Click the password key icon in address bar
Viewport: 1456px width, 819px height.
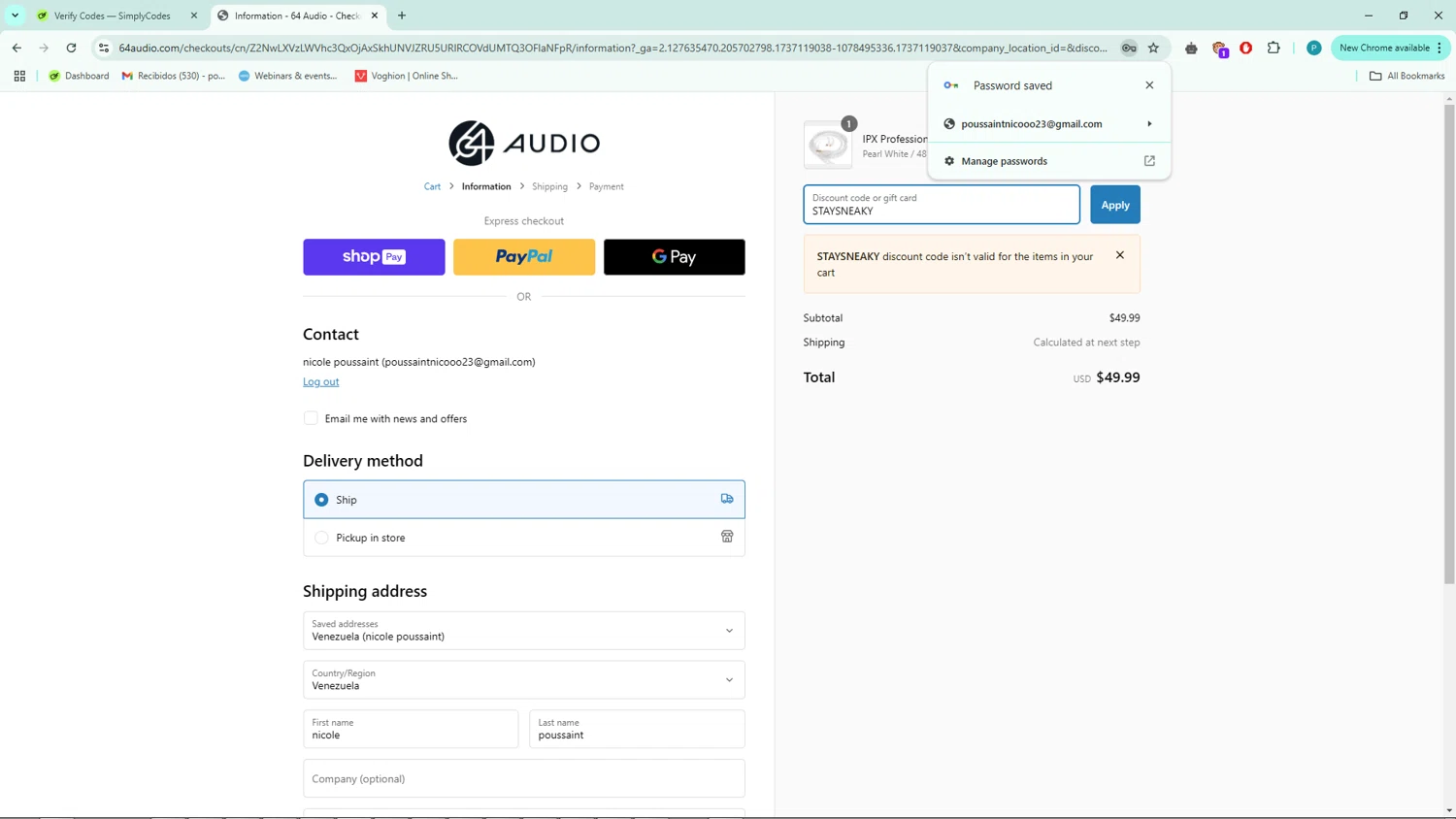click(1129, 48)
